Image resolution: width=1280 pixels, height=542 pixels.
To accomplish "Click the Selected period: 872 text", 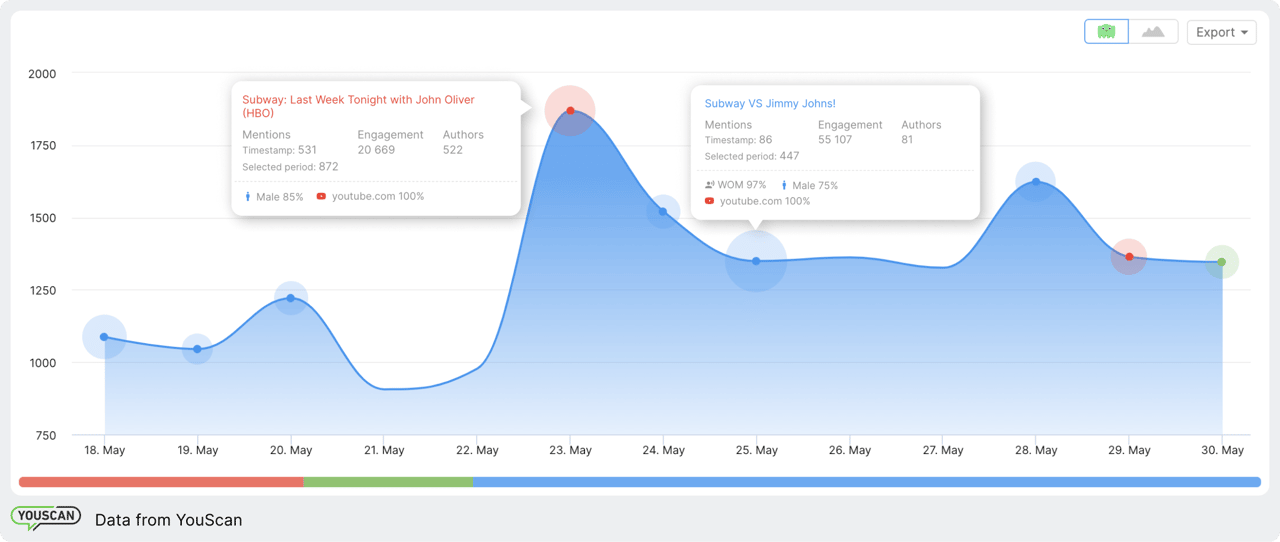I will [290, 167].
